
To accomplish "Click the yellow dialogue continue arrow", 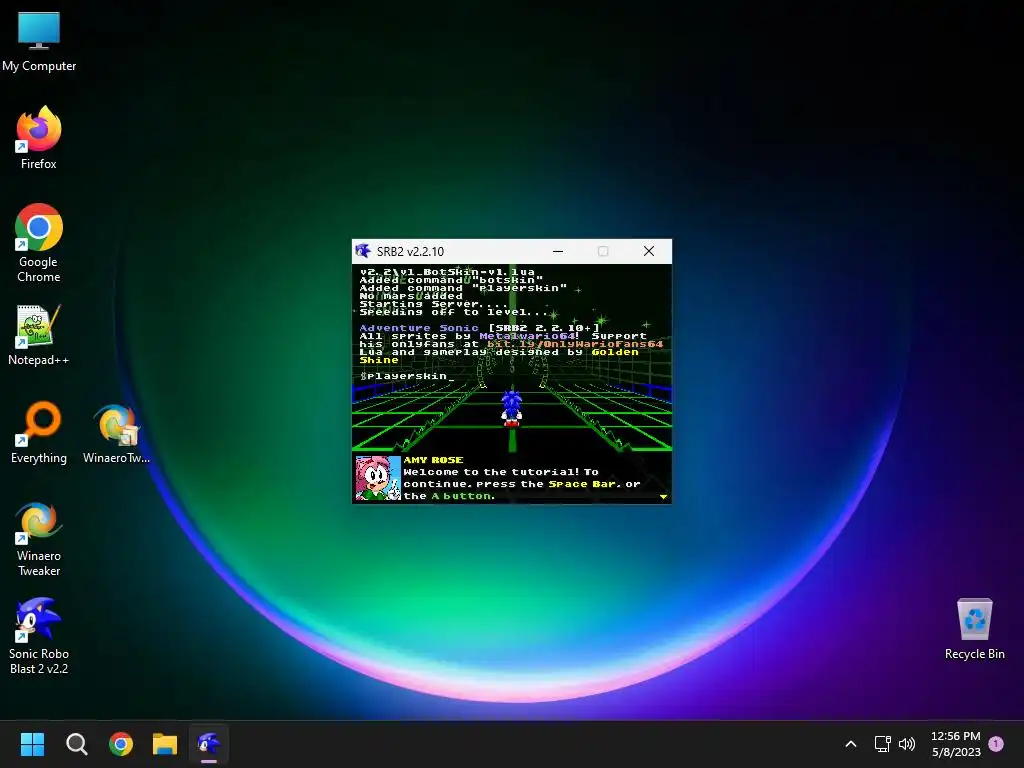I will [664, 497].
